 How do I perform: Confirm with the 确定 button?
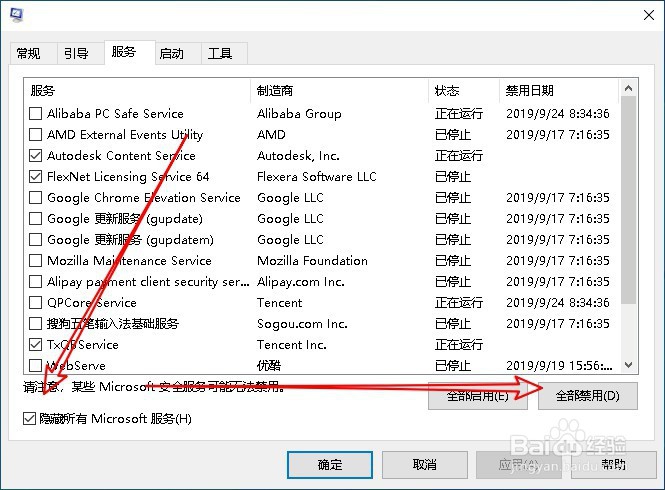pos(330,465)
